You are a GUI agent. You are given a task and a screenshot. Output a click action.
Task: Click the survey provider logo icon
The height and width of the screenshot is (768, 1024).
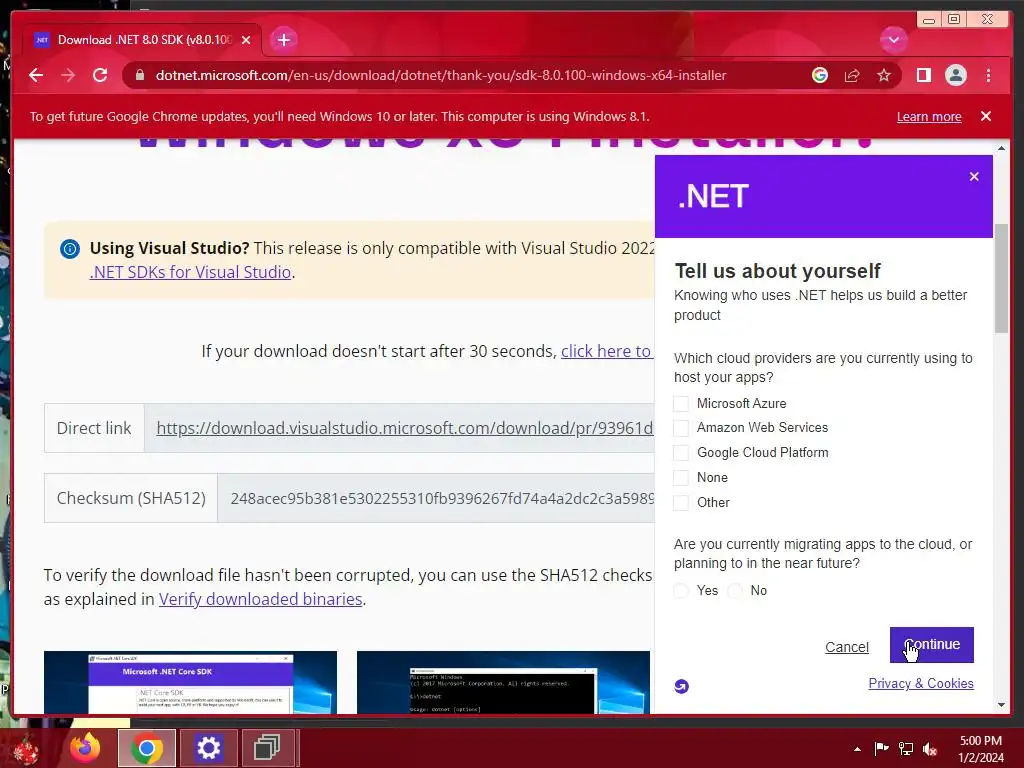coord(681,686)
